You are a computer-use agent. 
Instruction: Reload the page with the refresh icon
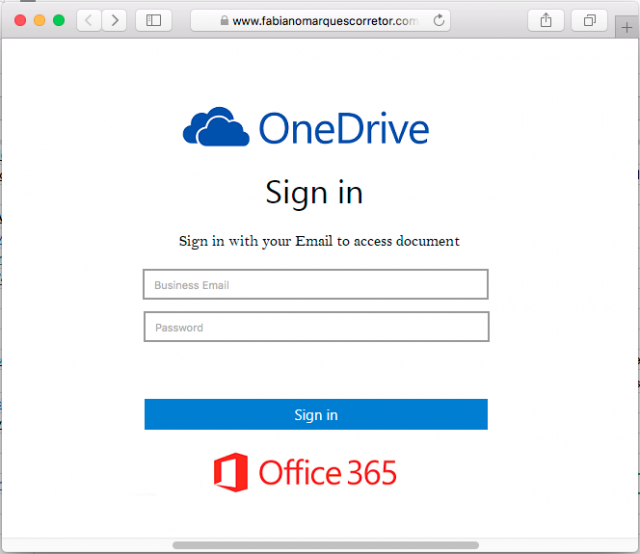click(x=439, y=20)
